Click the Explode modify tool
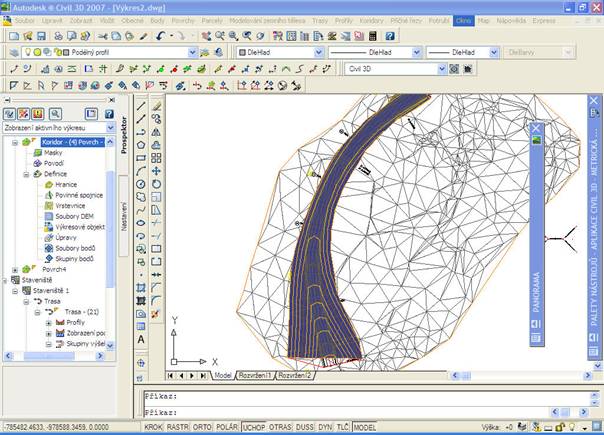Screen dimensions: 604x435 tap(155, 314)
